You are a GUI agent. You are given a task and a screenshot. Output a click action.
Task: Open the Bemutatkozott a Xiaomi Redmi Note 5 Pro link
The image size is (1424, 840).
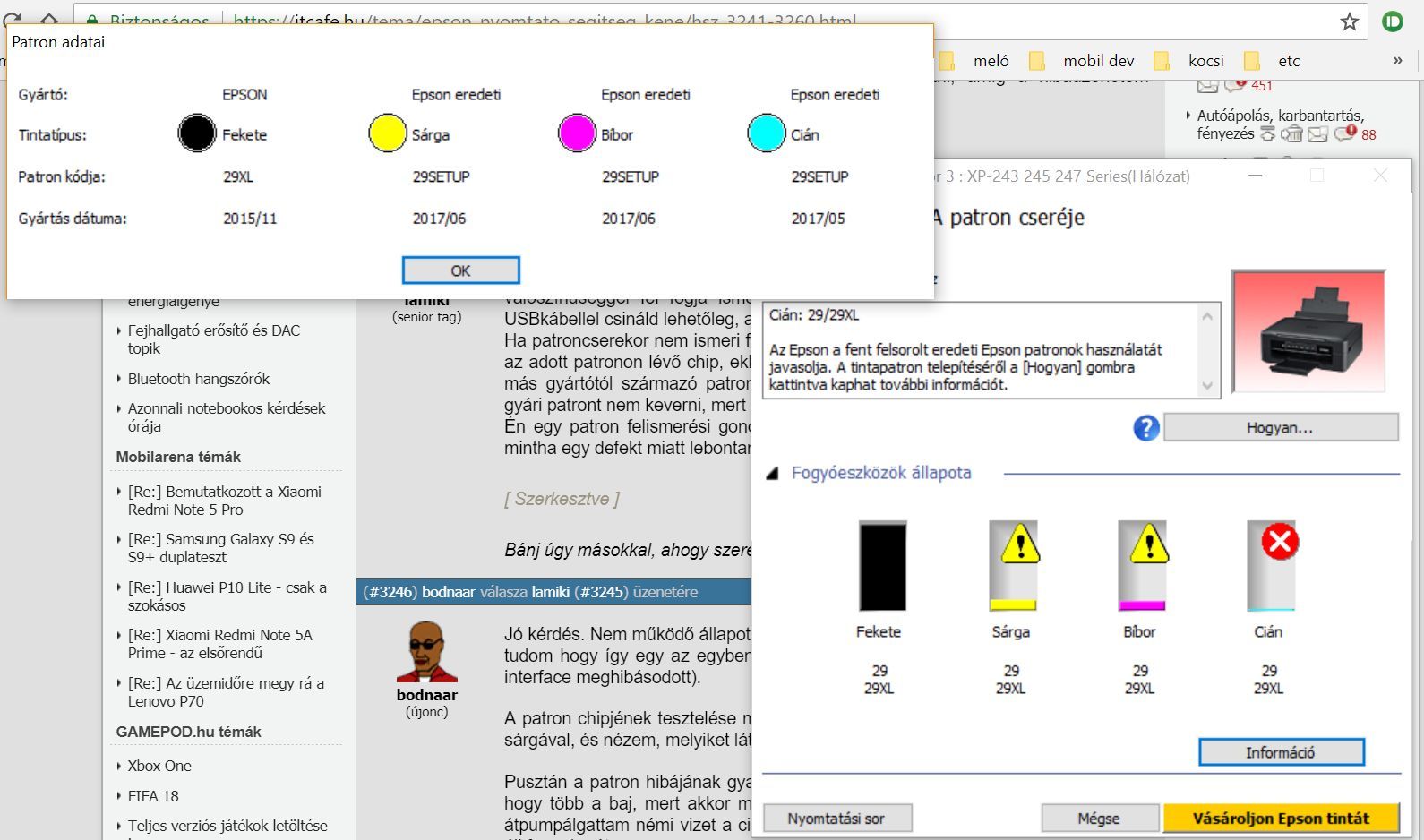pyautogui.click(x=224, y=501)
